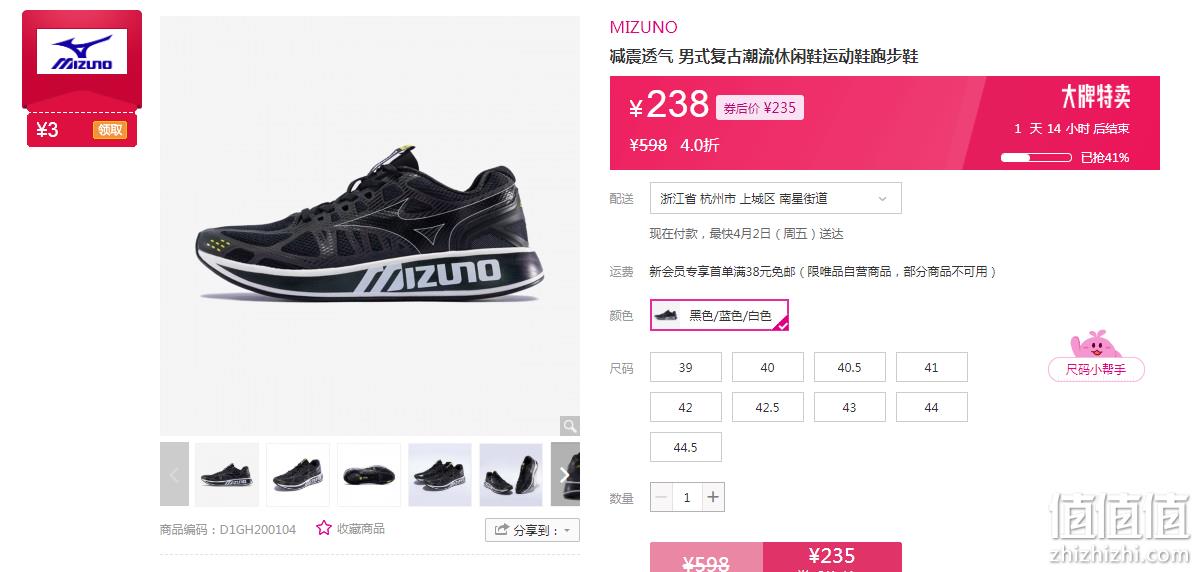This screenshot has height=572, width=1199.
Task: Increase quantity with the plus button
Action: (x=713, y=497)
